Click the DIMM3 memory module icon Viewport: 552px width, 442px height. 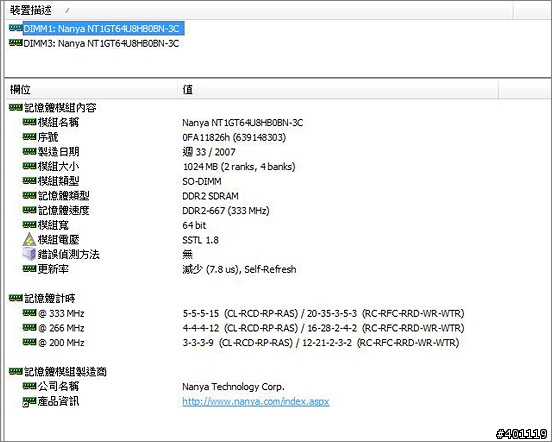16,43
